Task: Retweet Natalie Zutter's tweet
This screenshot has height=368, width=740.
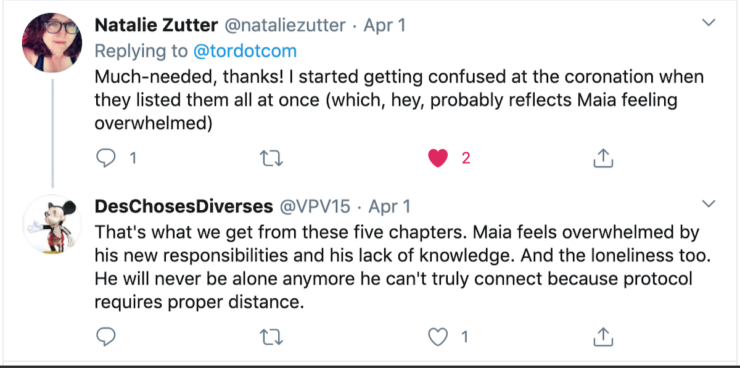Action: 272,159
